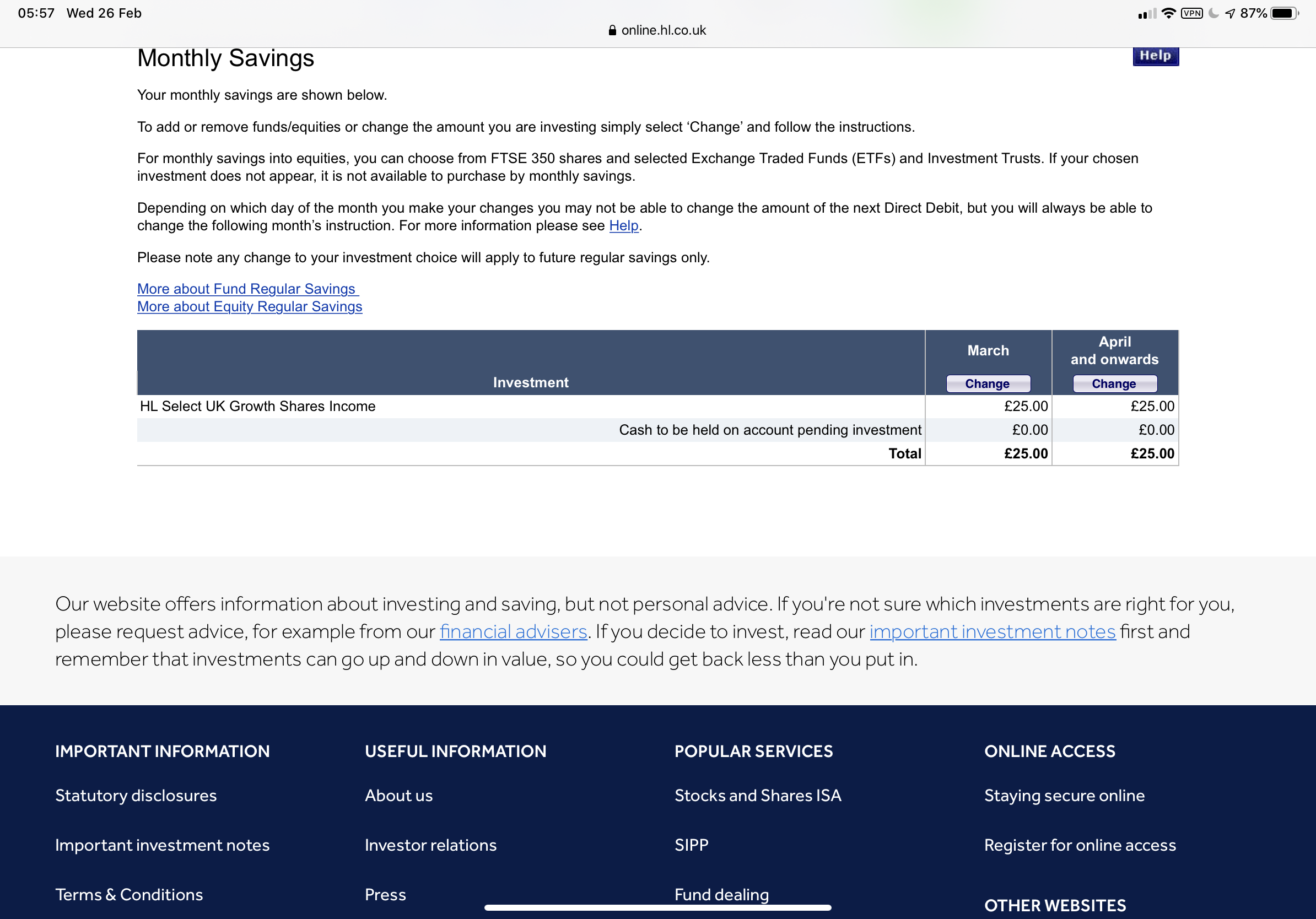Open Investor relations footer link
The height and width of the screenshot is (919, 1316).
click(x=431, y=845)
